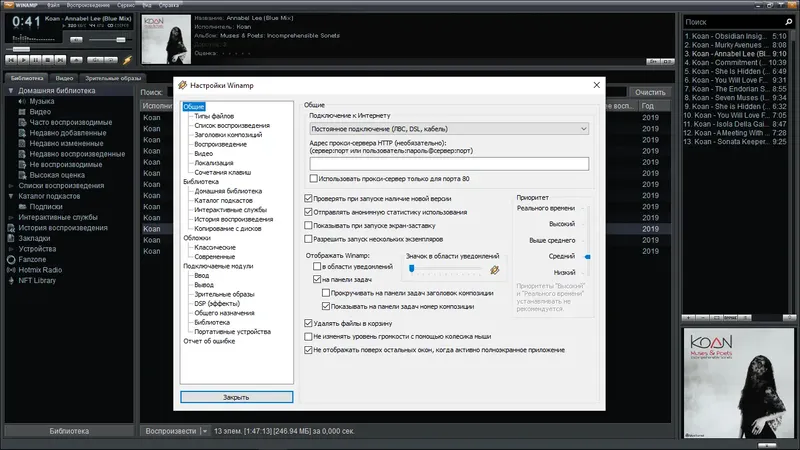Toggle the Shuffle button in the player
The image size is (800, 450).
tap(95, 60)
